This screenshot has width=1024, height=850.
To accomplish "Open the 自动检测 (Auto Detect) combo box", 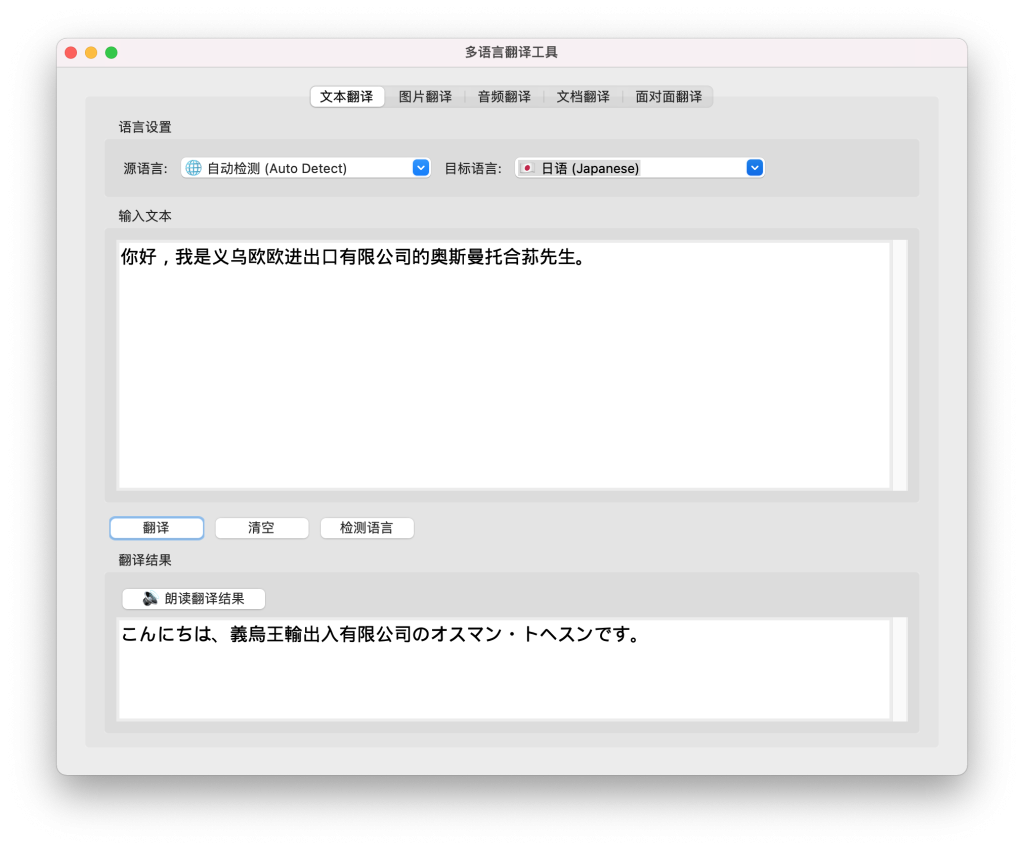I will pyautogui.click(x=300, y=168).
